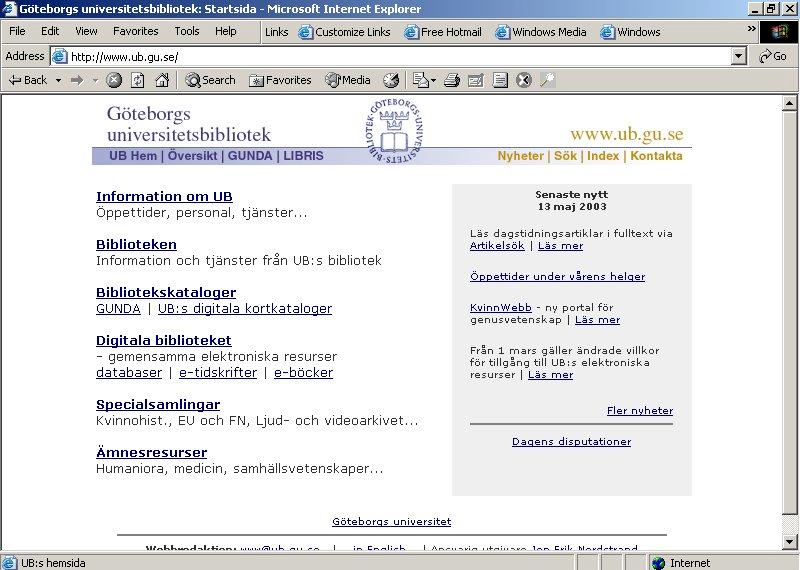Open the Free Hotmail link shortcut
The image size is (800, 570).
(x=443, y=32)
